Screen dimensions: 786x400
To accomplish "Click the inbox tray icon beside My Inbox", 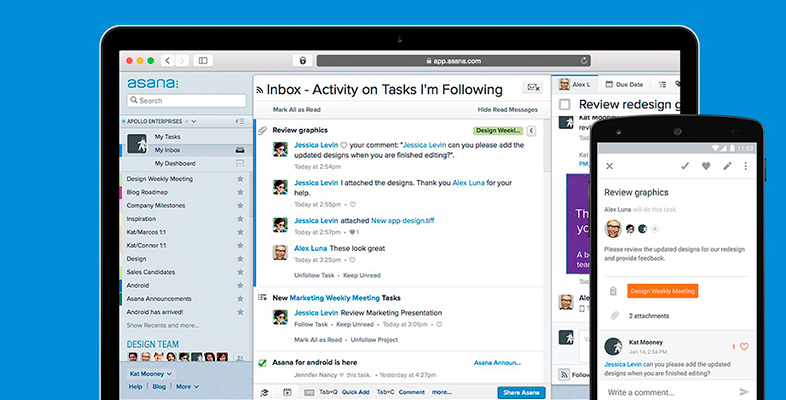I will tap(240, 150).
